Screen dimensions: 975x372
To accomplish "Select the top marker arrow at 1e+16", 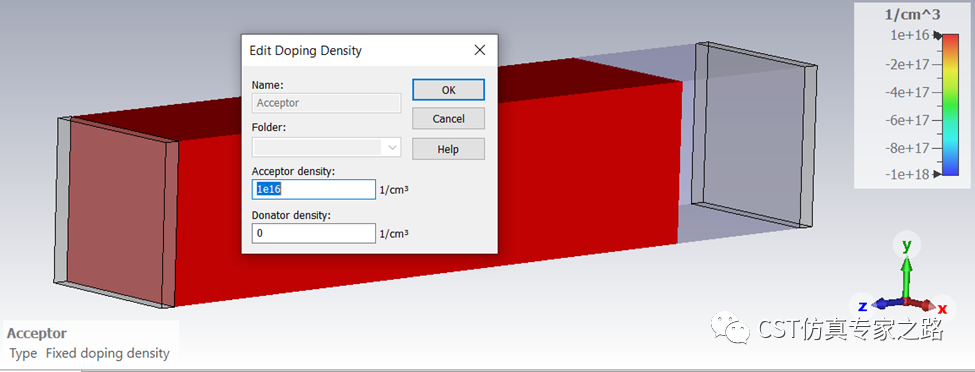I will pyautogui.click(x=937, y=36).
